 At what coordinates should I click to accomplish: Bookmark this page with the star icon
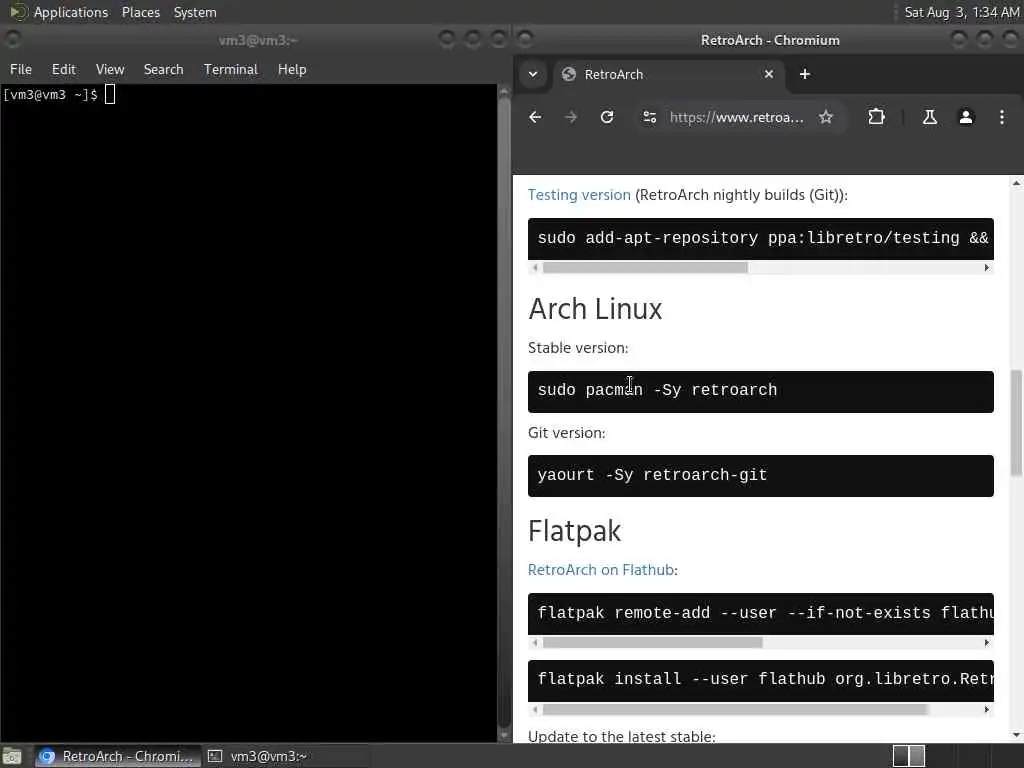[825, 117]
